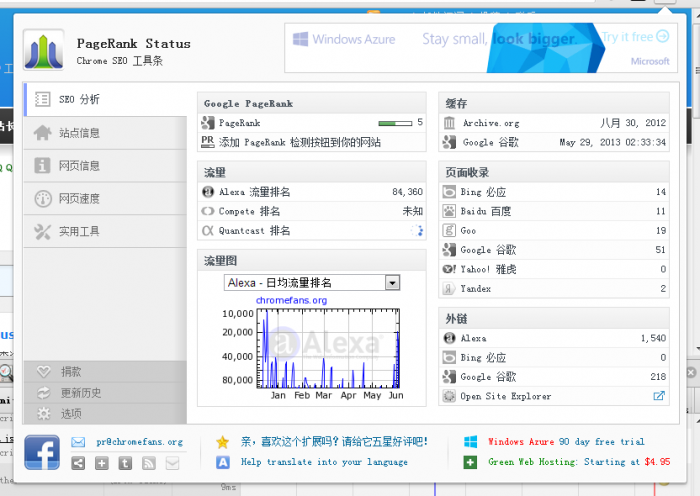700x496 pixels.
Task: Click the house icon for 站点信息
Action: 42,133
